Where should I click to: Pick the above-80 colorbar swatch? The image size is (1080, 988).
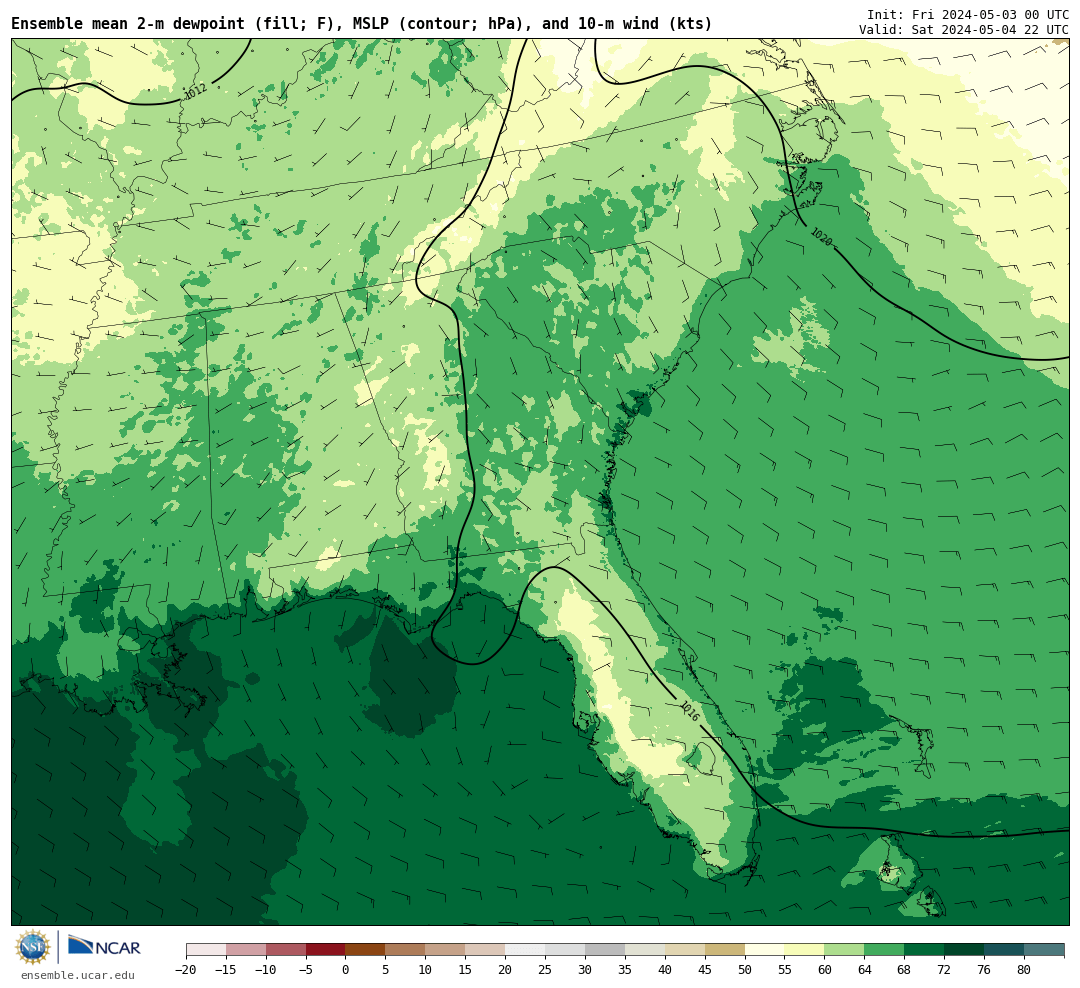pyautogui.click(x=1045, y=950)
